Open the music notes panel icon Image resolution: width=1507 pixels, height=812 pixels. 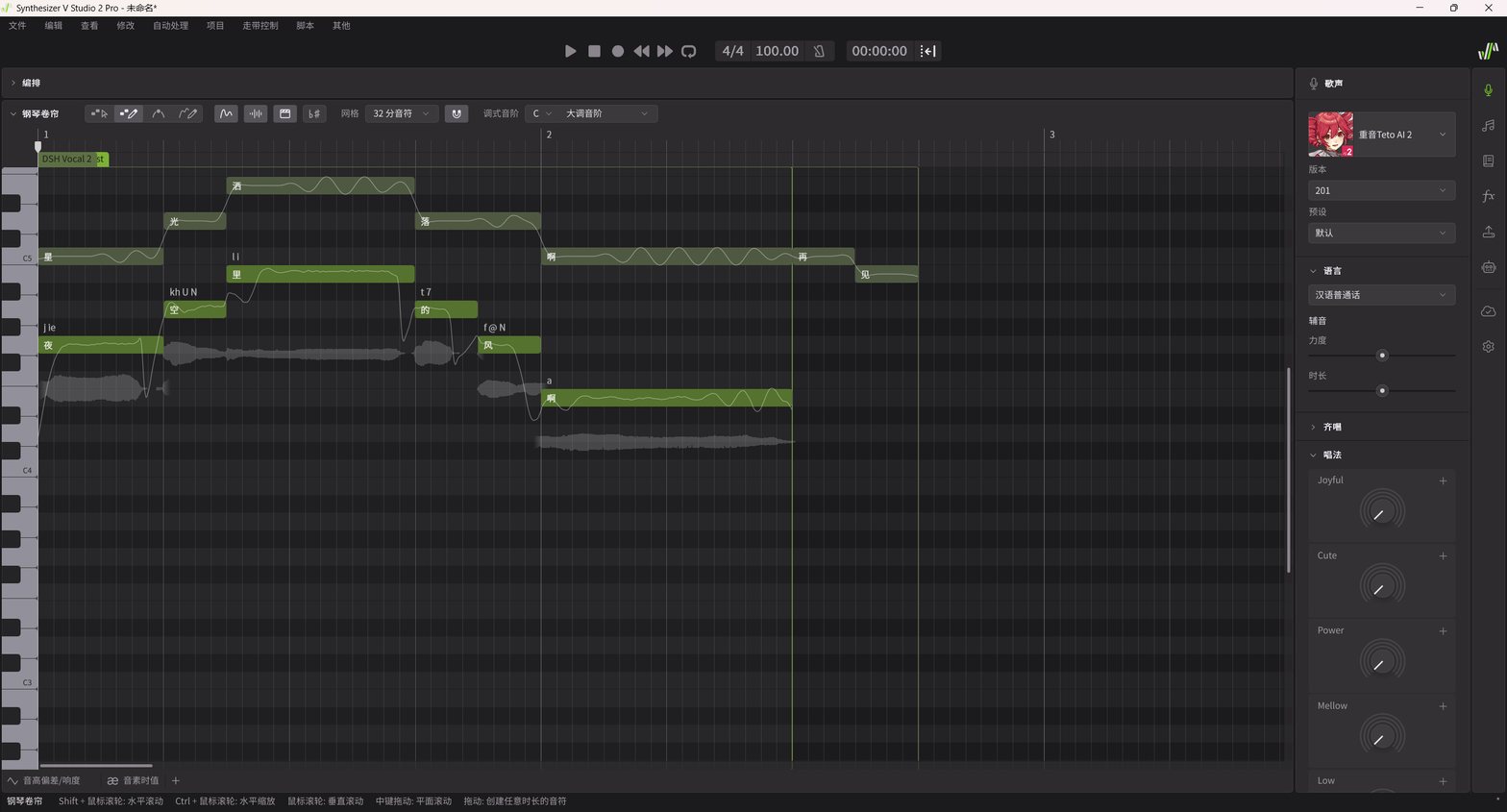tap(1488, 126)
